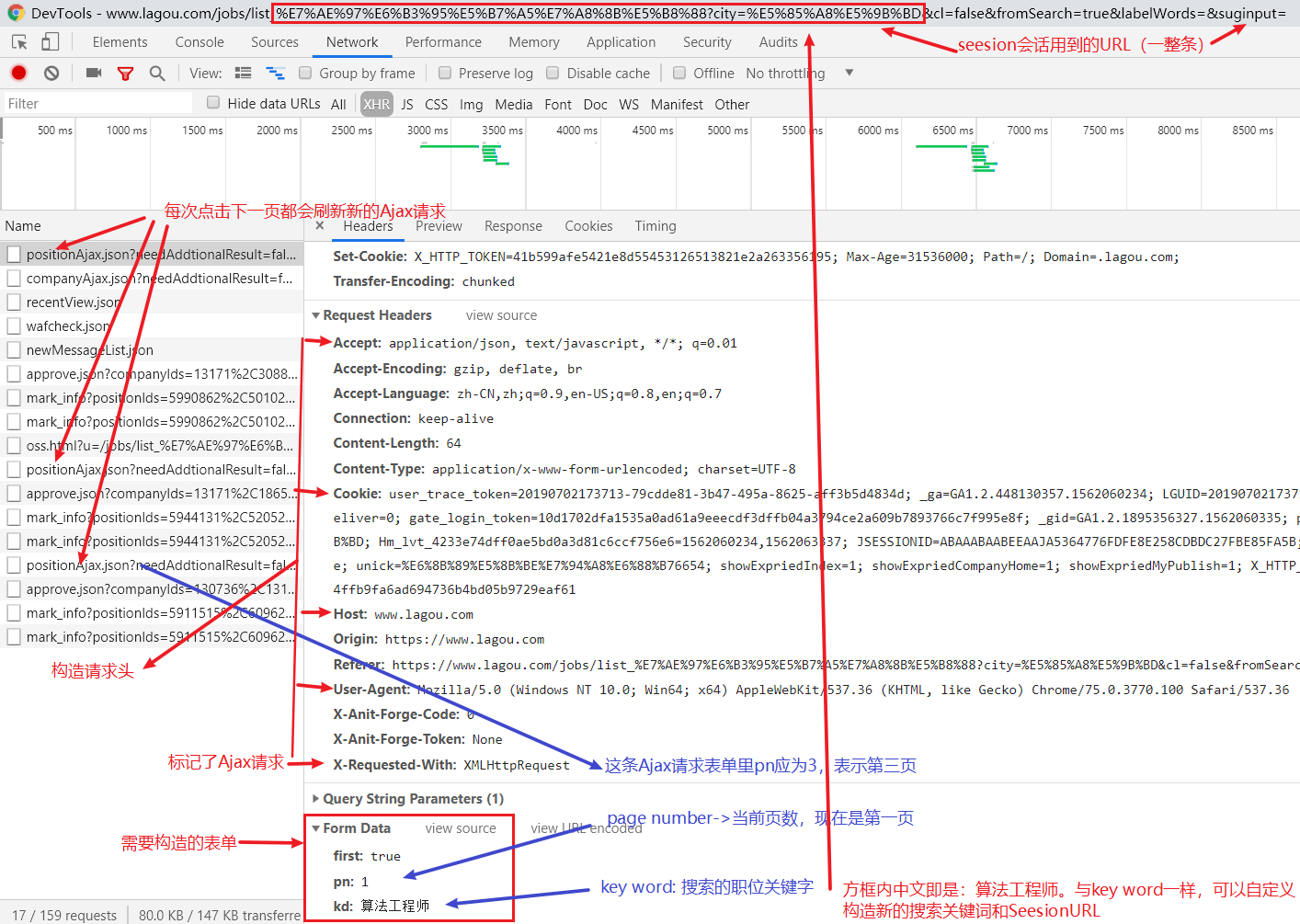
Task: Open the Memory tab
Action: 534,42
